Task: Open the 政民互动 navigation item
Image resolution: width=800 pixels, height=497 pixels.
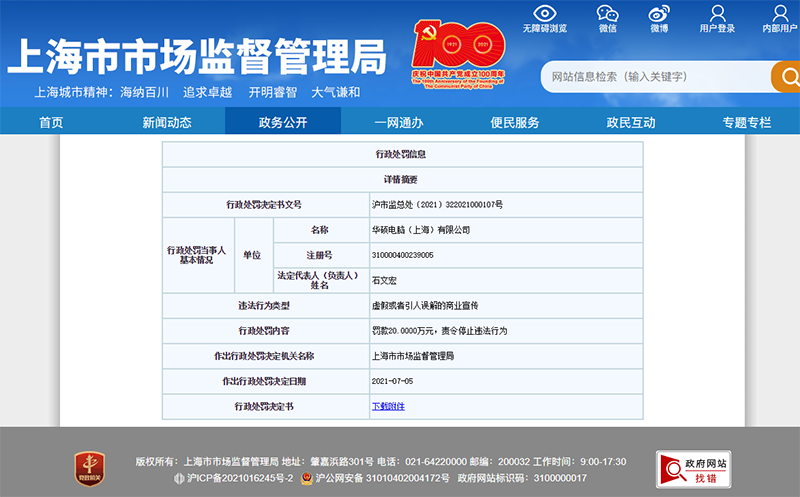Action: coord(631,122)
